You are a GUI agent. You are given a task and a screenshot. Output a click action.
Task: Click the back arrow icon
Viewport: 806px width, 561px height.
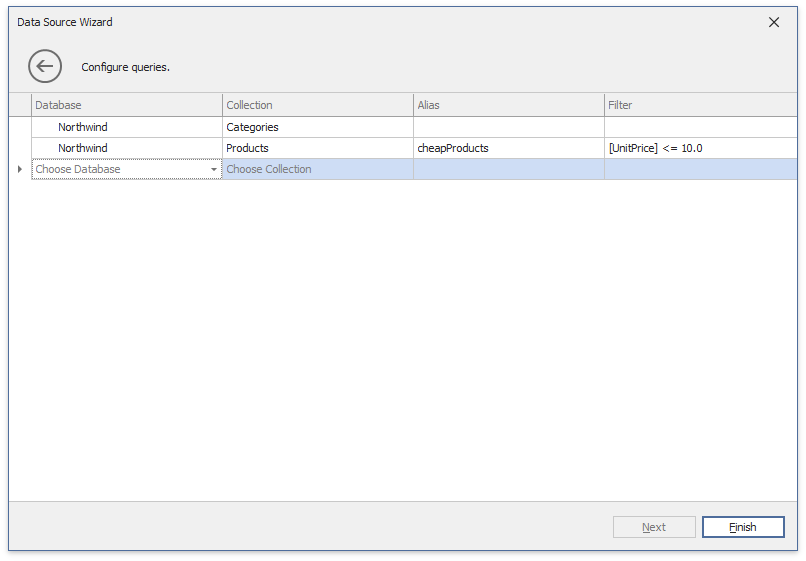(x=45, y=67)
